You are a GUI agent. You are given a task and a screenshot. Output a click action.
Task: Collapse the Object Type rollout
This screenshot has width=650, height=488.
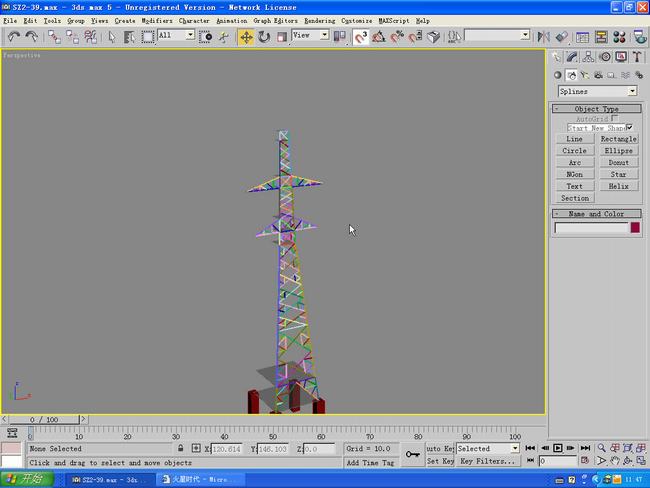[x=597, y=109]
